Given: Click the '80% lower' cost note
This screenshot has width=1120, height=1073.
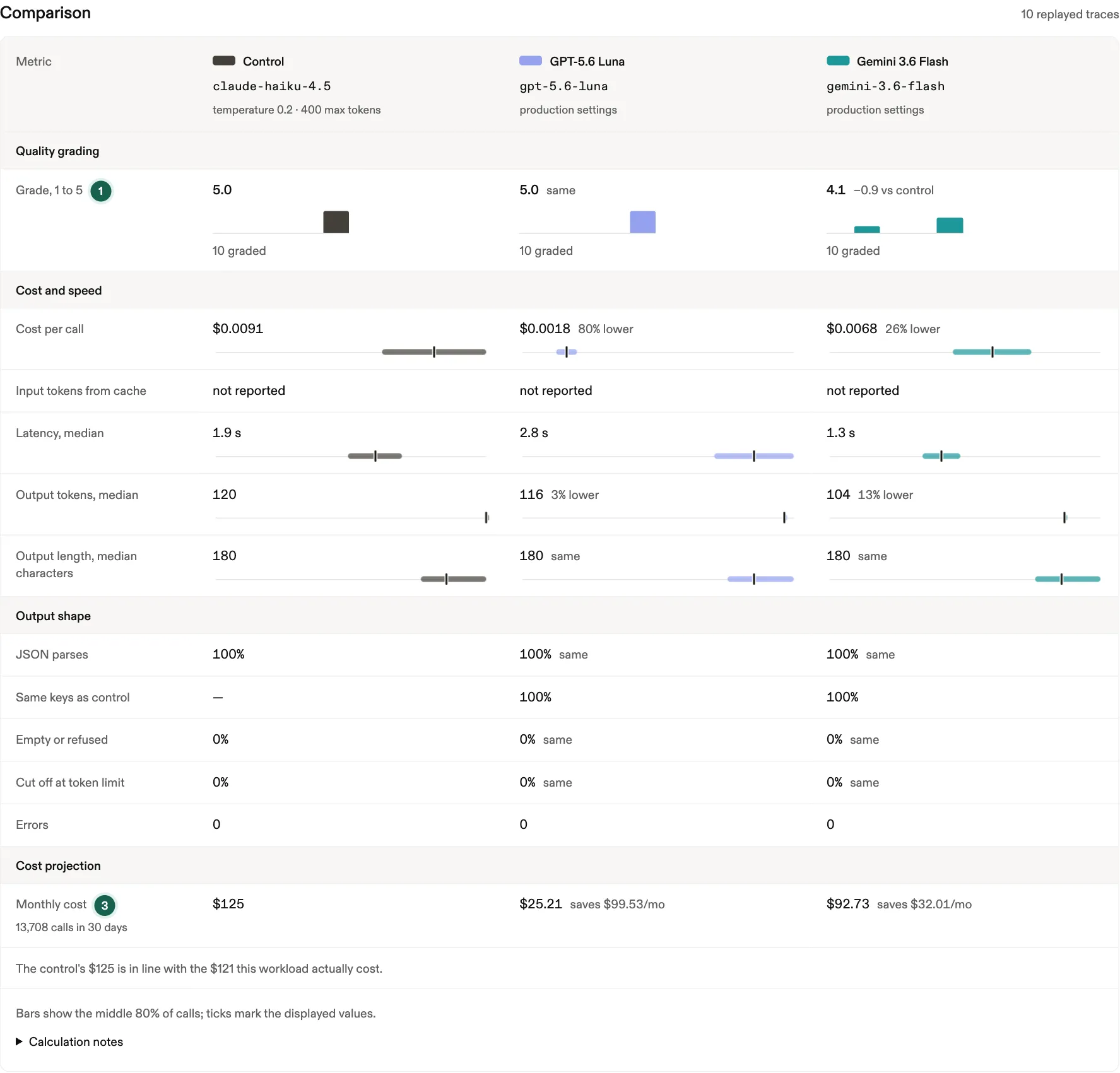Looking at the screenshot, I should (x=606, y=329).
